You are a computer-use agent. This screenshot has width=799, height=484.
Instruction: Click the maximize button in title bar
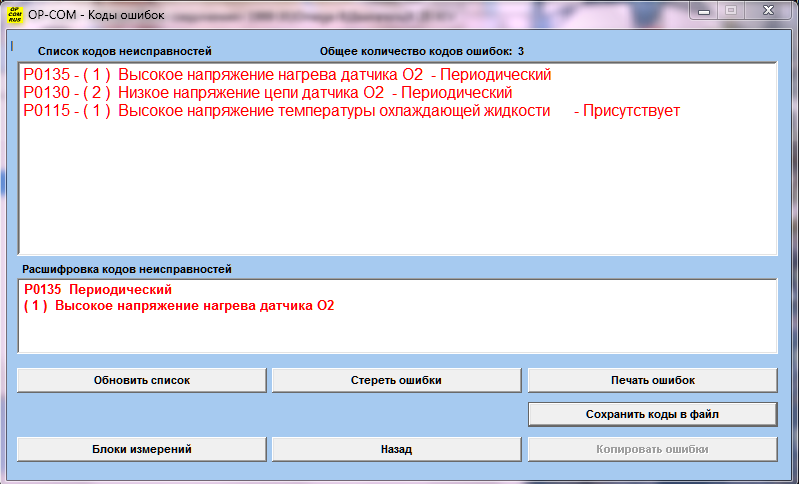tap(731, 10)
